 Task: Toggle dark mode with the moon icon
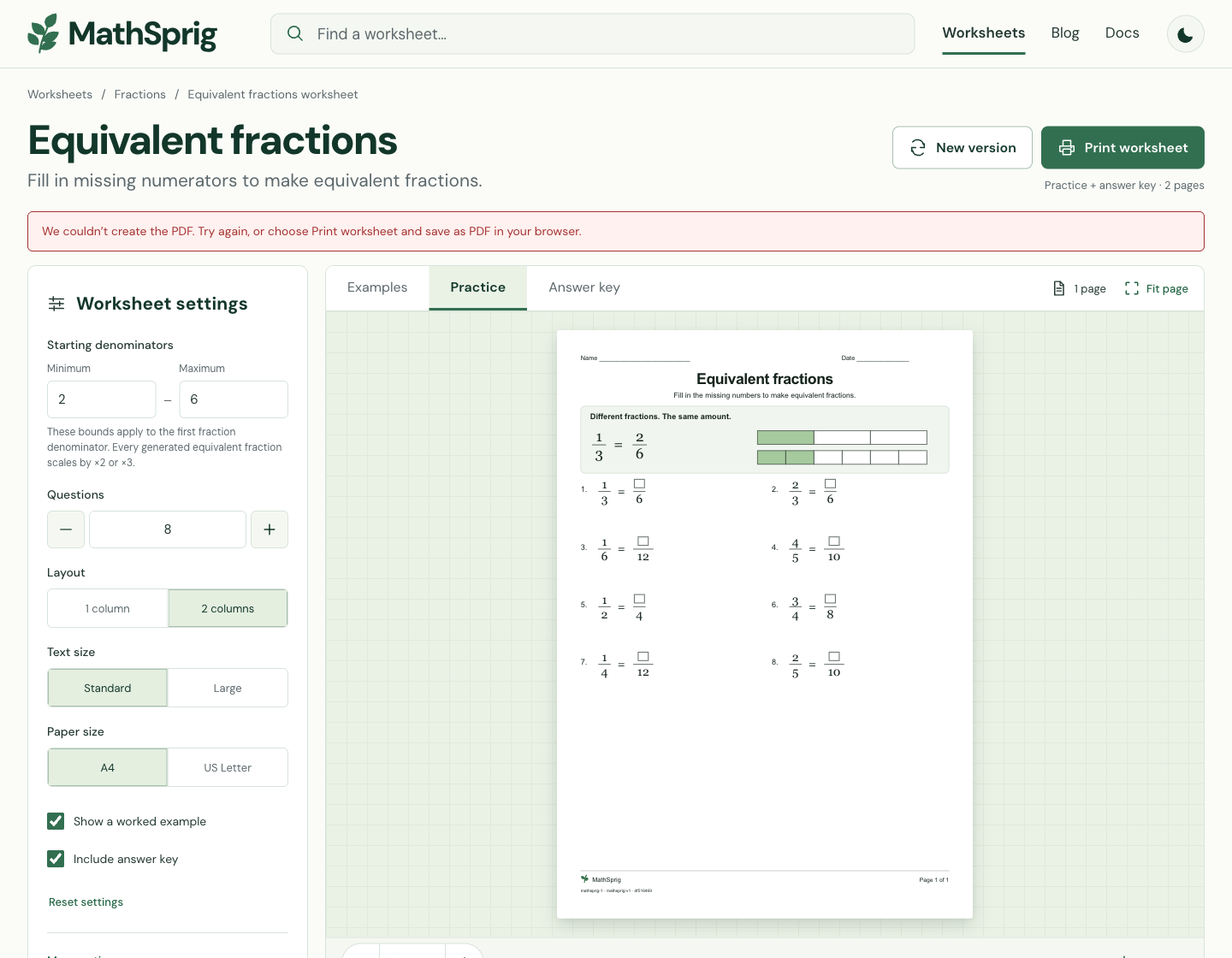pyautogui.click(x=1186, y=34)
